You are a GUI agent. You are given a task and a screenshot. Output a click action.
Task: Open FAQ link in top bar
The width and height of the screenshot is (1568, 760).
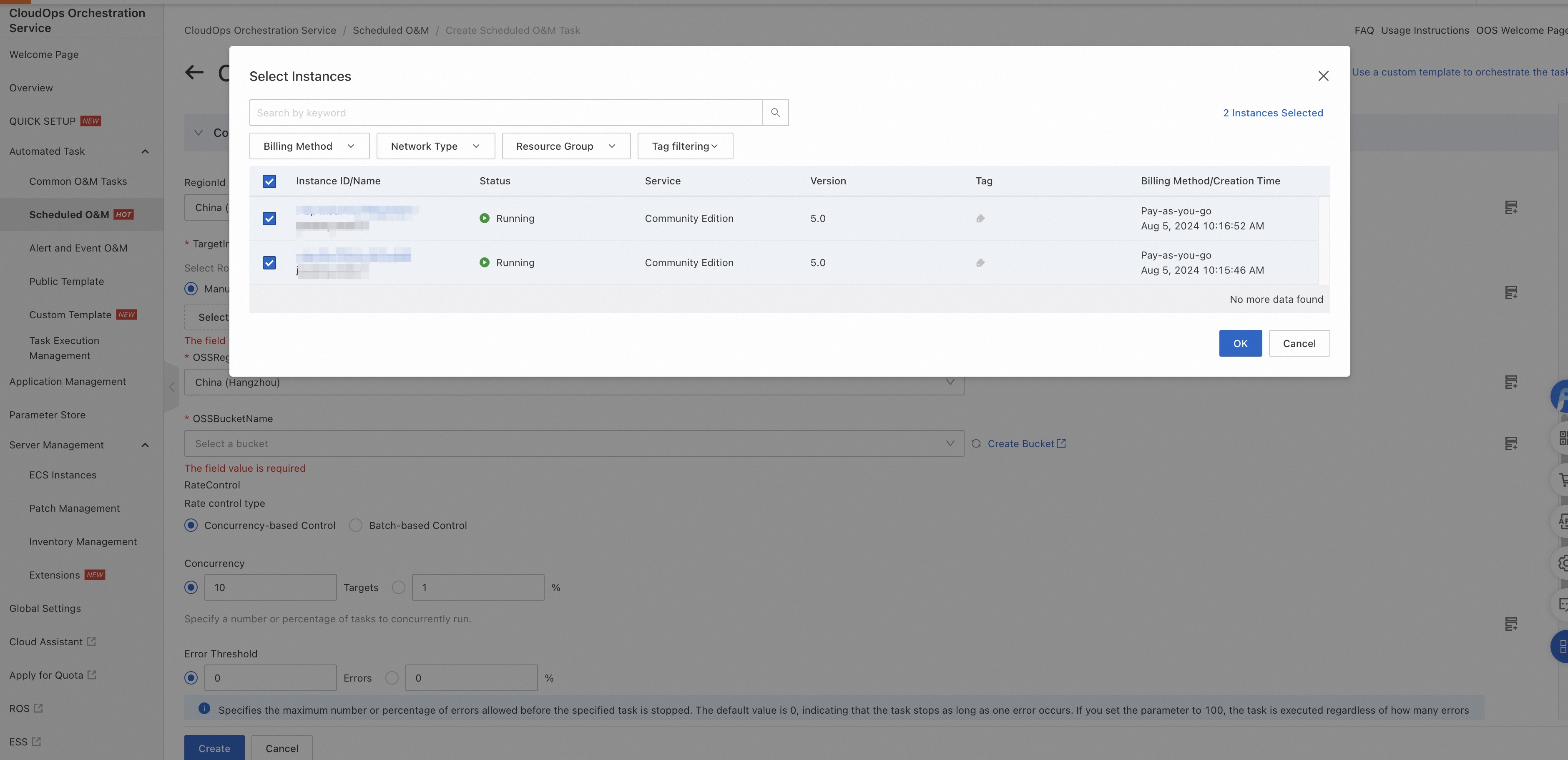point(1364,30)
